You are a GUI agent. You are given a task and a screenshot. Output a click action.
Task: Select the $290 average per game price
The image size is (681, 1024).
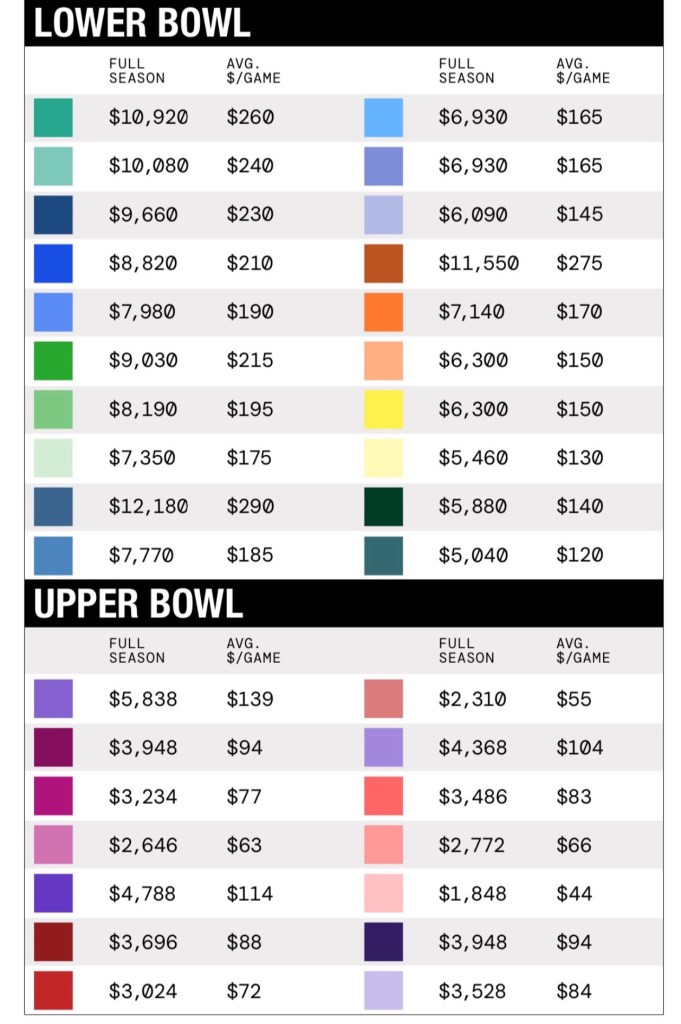click(x=250, y=506)
